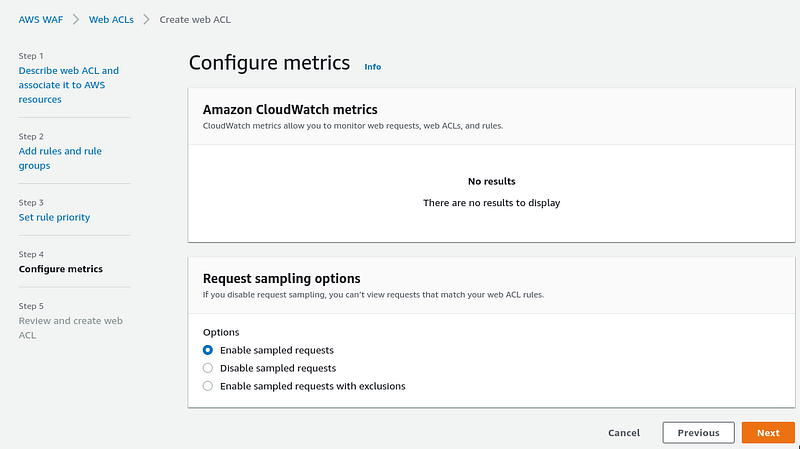Image resolution: width=800 pixels, height=449 pixels.
Task: Select the Configure metrics step in sidebar
Action: [x=61, y=269]
